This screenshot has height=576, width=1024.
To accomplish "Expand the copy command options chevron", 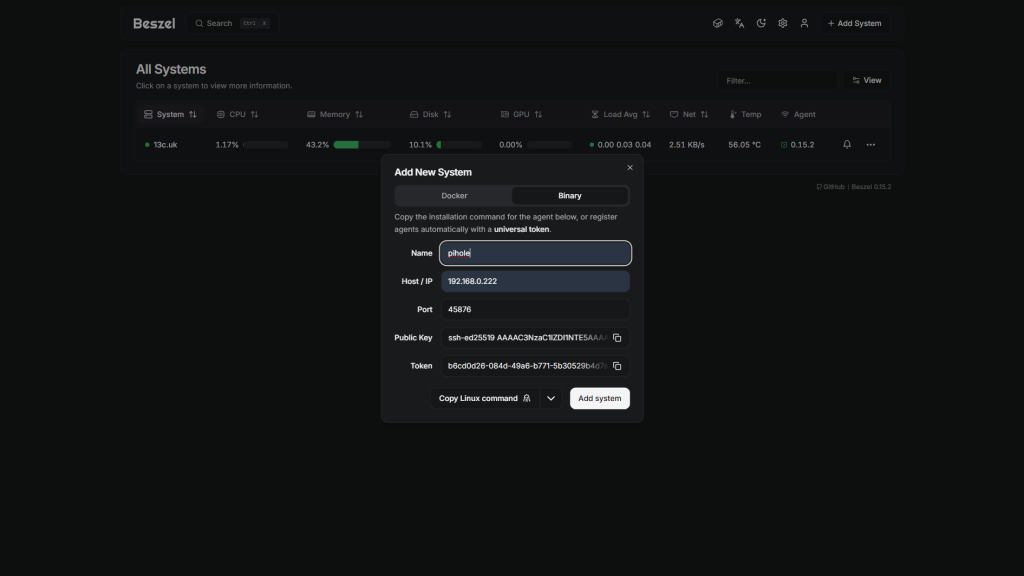I will coord(551,398).
